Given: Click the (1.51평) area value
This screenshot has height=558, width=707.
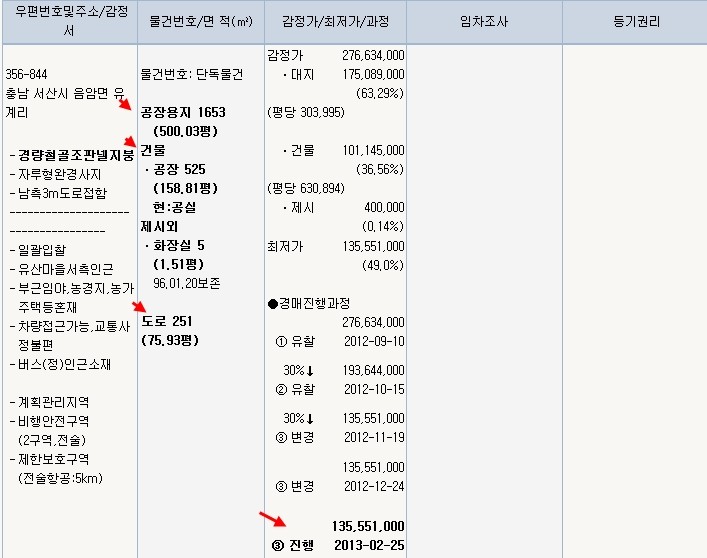Looking at the screenshot, I should (179, 265).
